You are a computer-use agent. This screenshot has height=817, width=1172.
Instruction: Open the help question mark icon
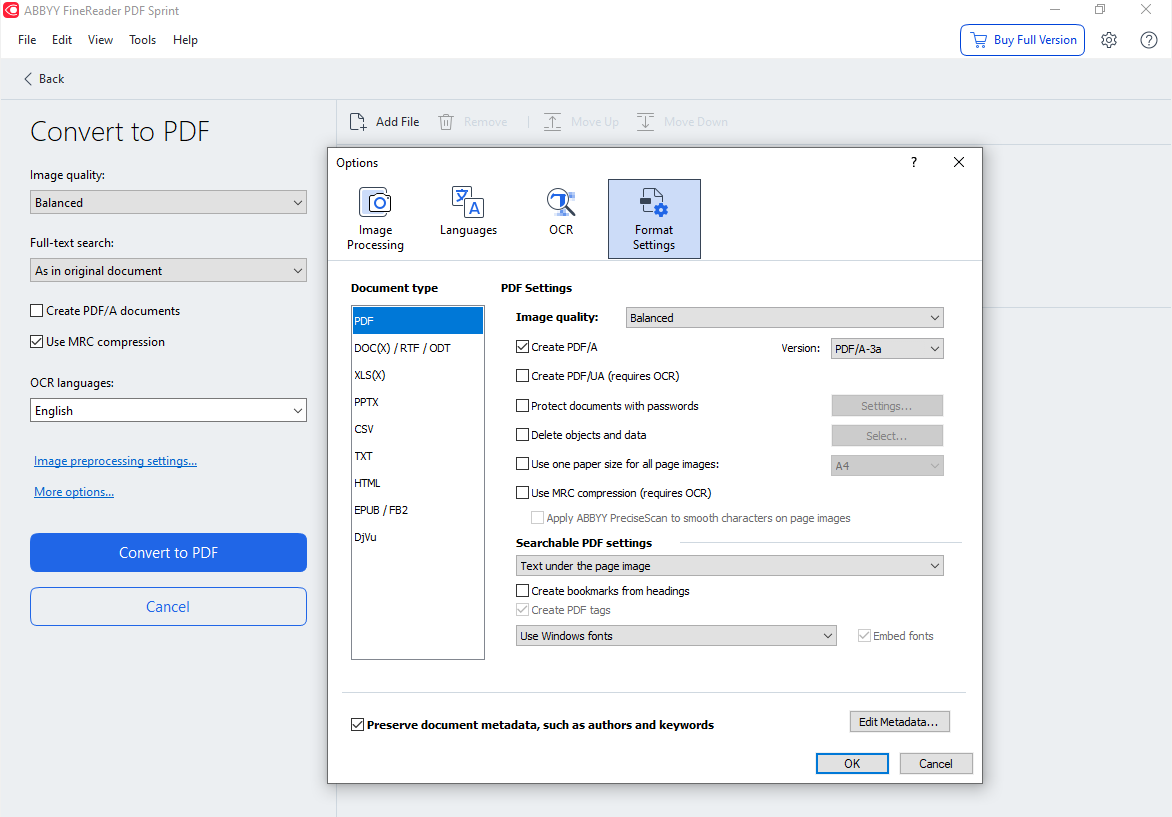tap(1149, 40)
